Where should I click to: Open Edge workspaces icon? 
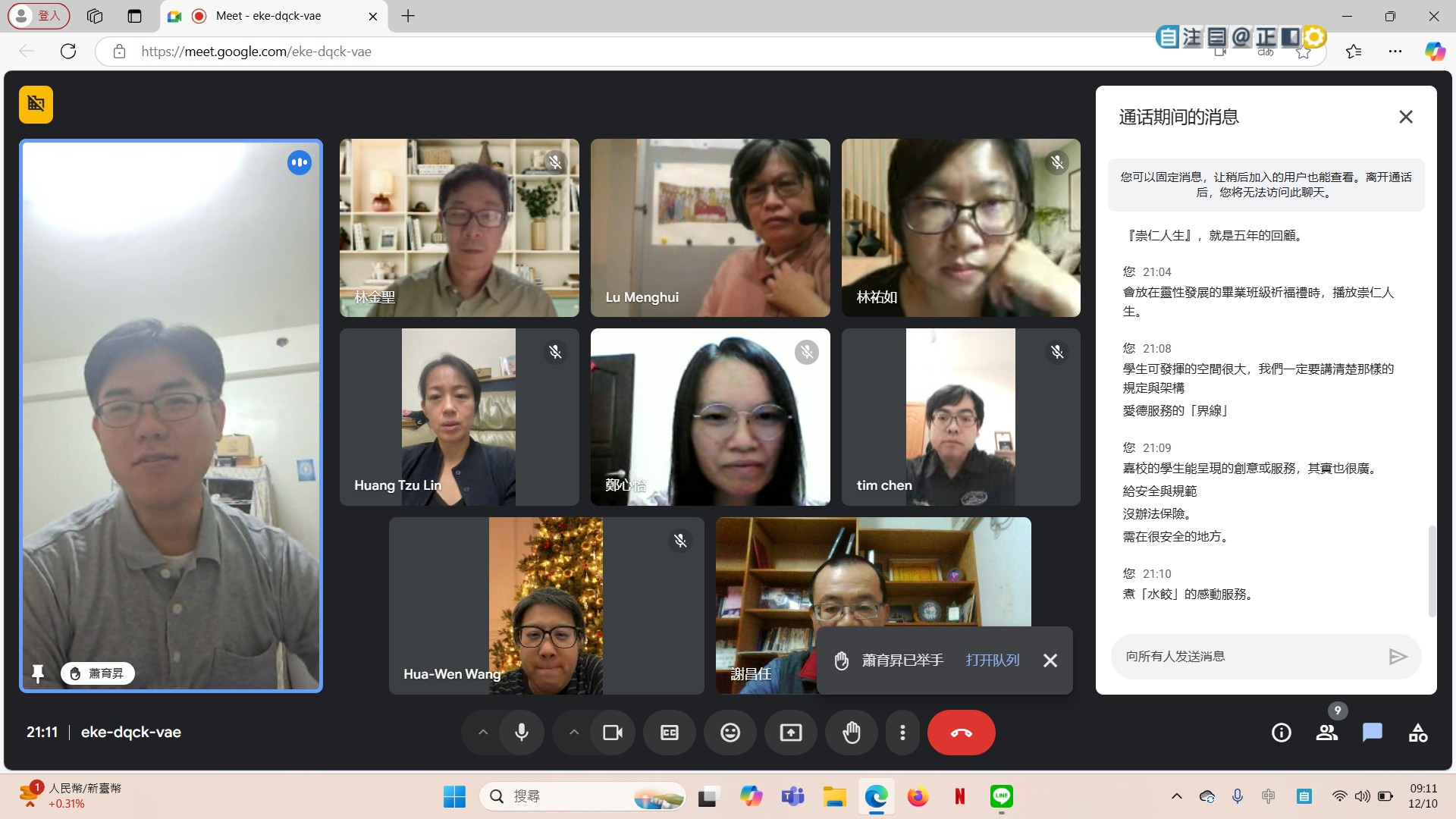point(95,16)
